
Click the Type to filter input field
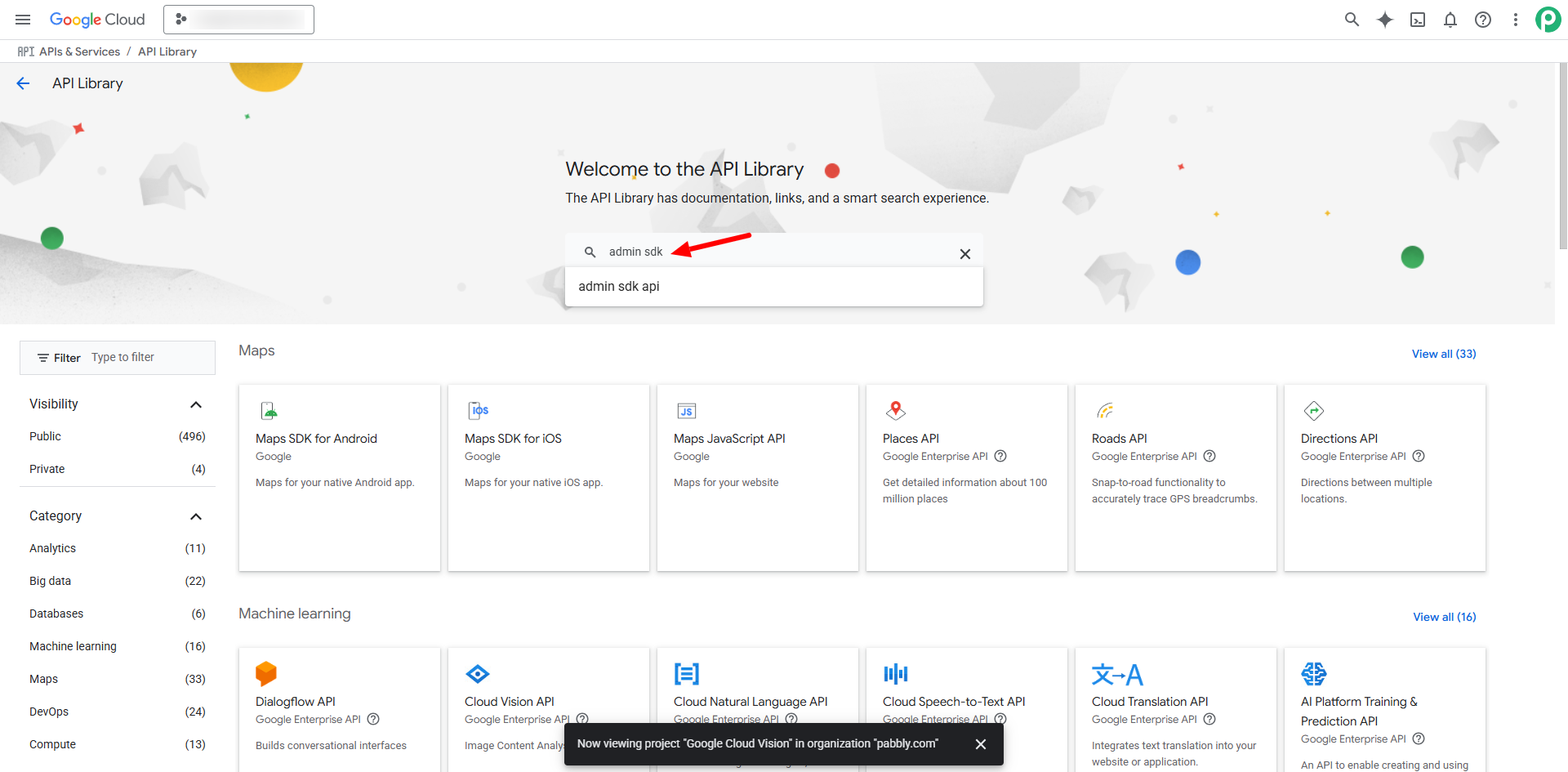(x=147, y=358)
